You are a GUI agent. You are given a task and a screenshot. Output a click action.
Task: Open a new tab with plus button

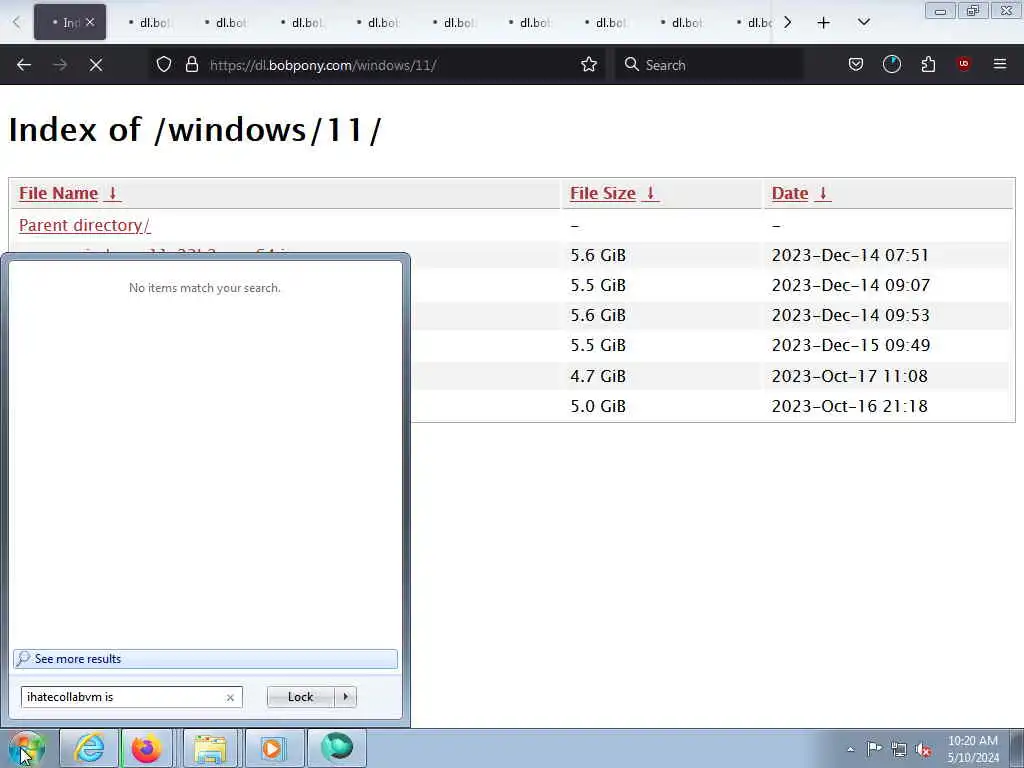(x=823, y=23)
